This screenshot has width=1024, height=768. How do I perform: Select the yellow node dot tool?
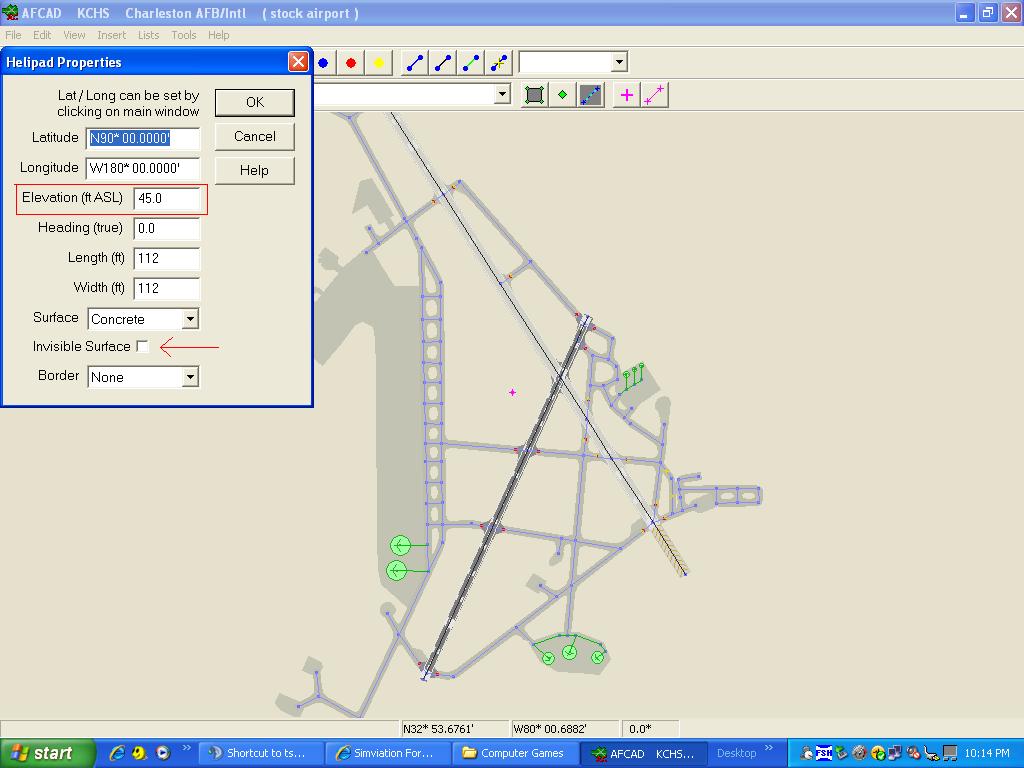379,63
